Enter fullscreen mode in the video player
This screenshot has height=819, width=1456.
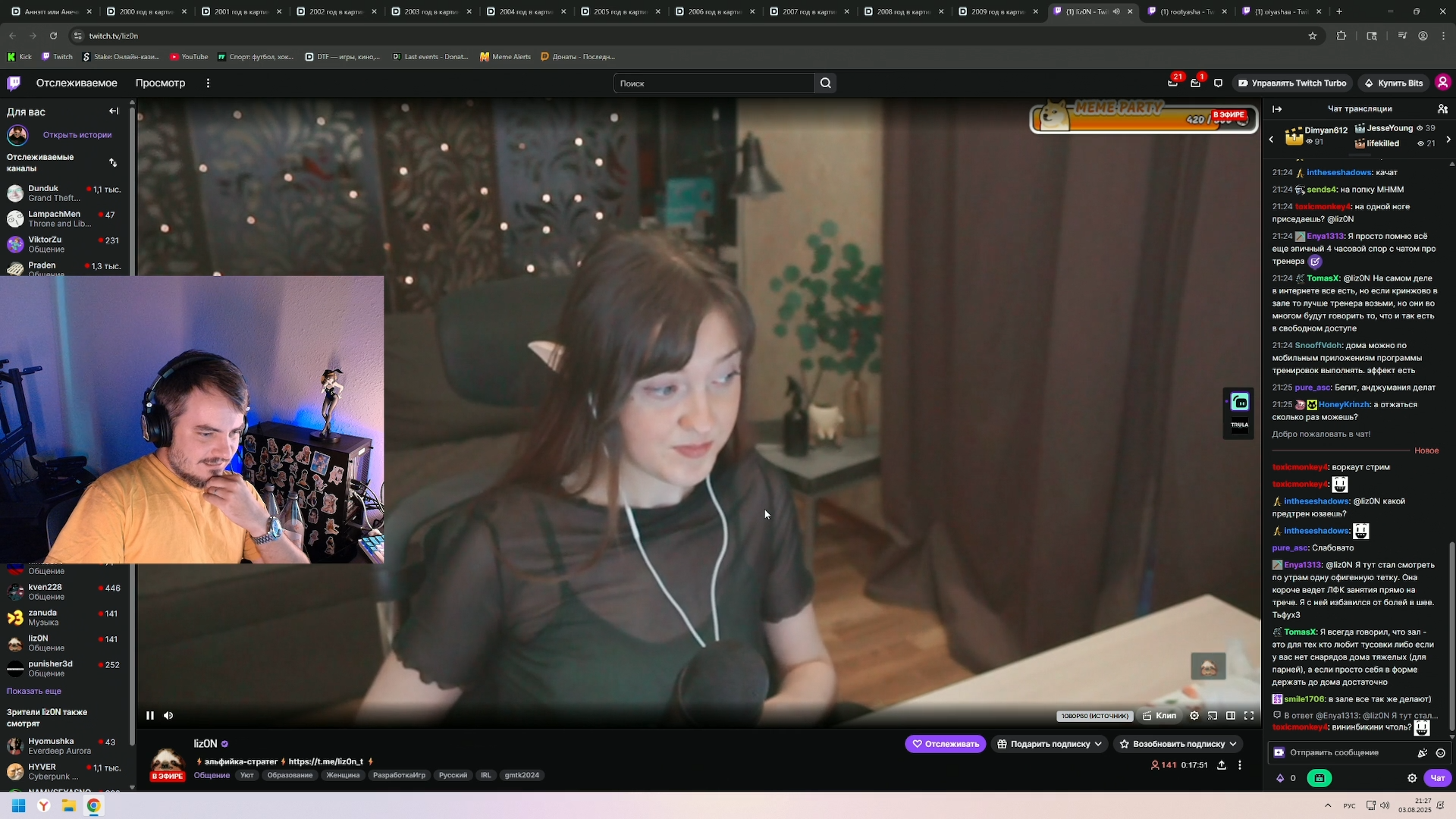1249,715
